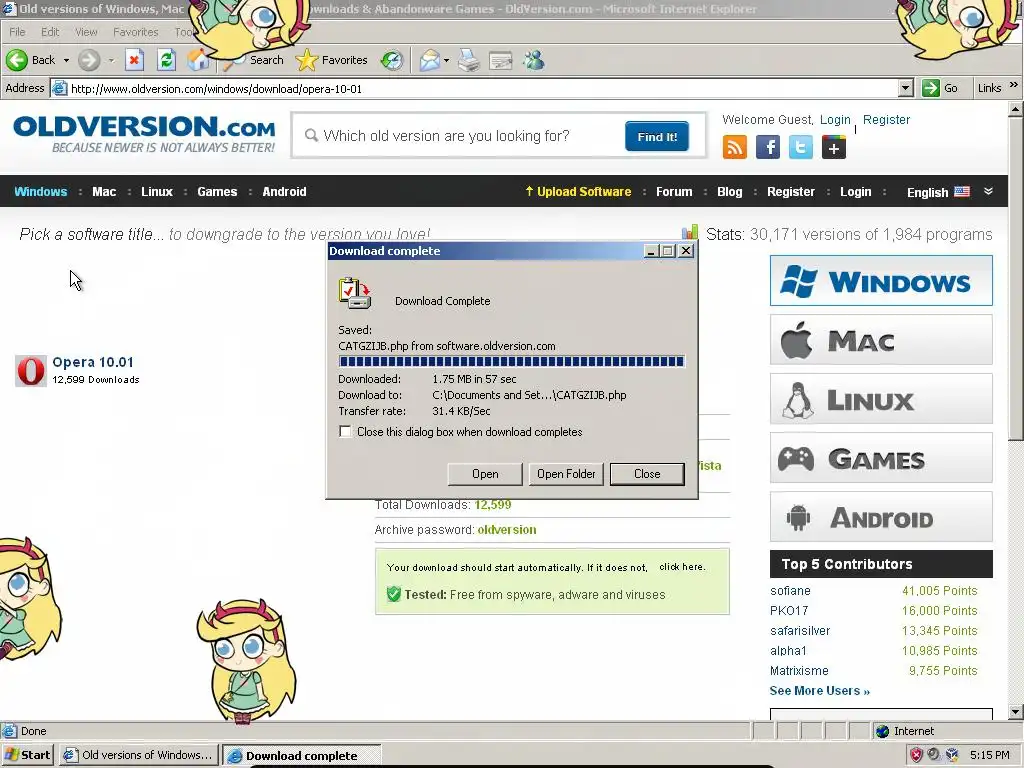Screen dimensions: 1024x768
Task: Expand the Address bar dropdown arrow
Action: point(905,88)
